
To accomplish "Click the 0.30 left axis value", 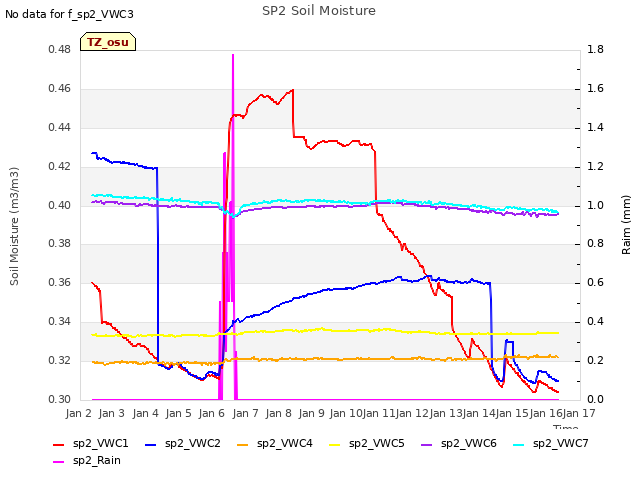I will pyautogui.click(x=60, y=399).
